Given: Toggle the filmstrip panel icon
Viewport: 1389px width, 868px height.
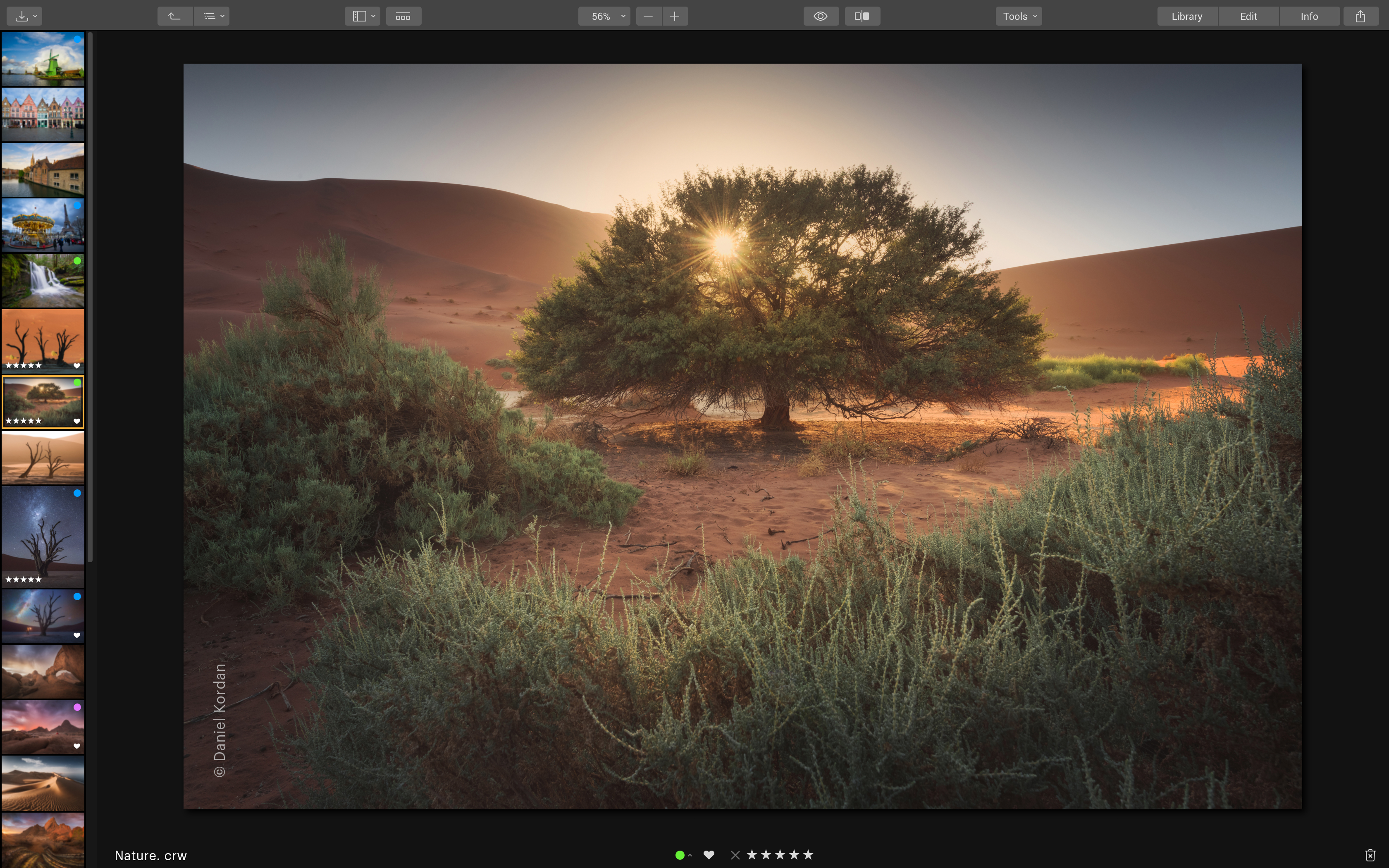Looking at the screenshot, I should coord(403,16).
